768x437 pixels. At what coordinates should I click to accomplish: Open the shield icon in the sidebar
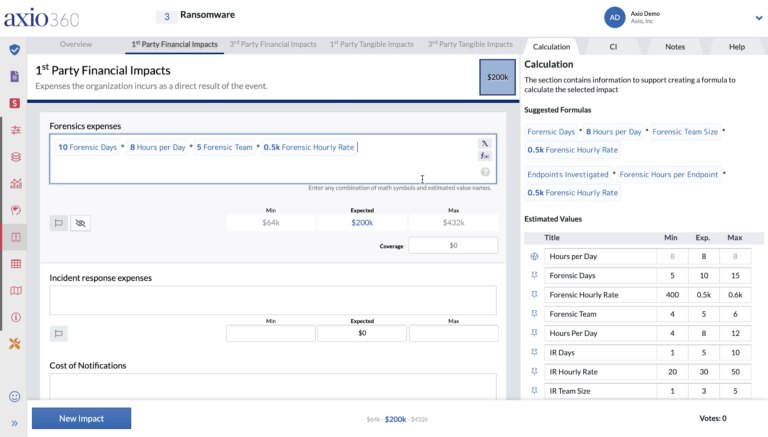coord(15,49)
